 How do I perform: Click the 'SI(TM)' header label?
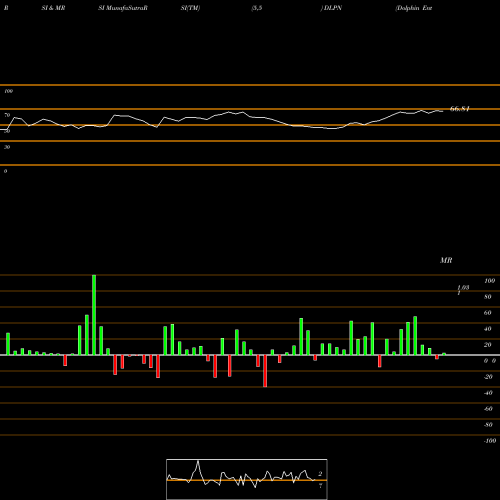coord(190,8)
